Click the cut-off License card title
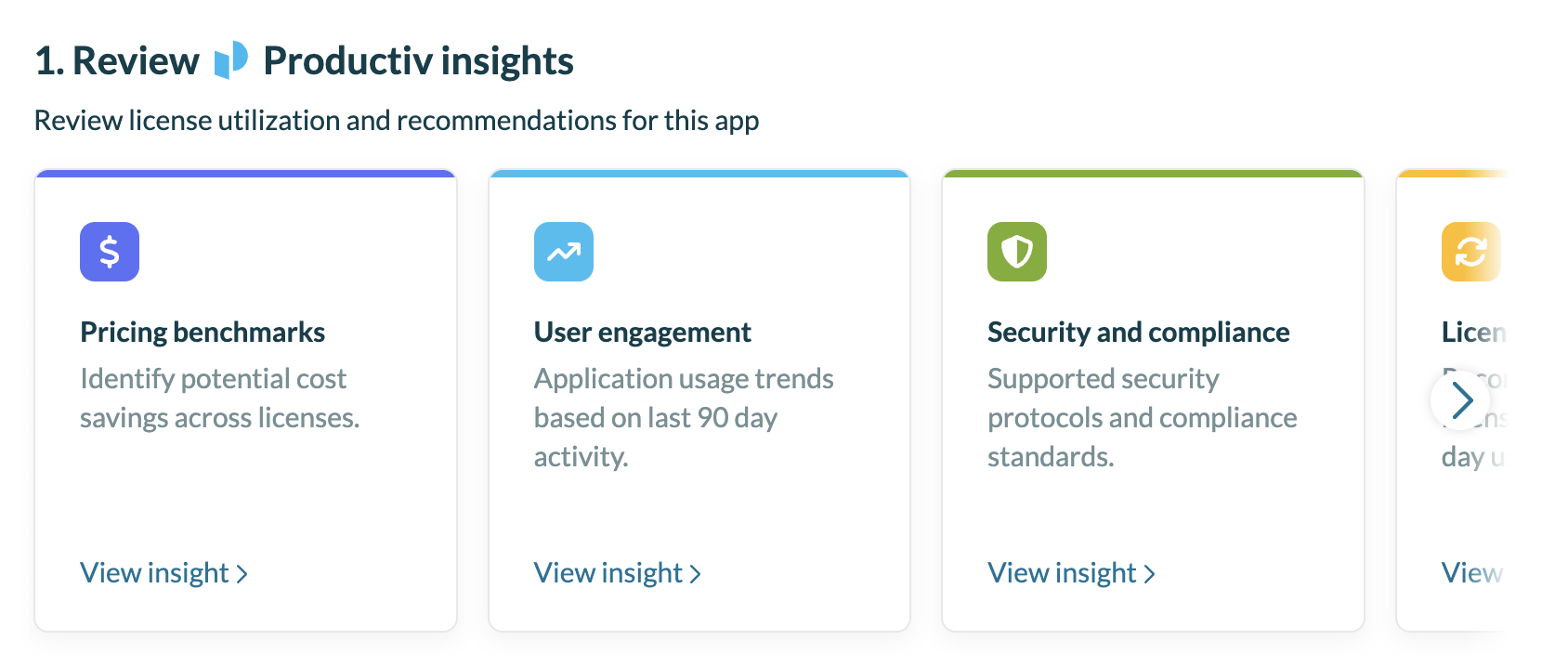The height and width of the screenshot is (667, 1568). click(1472, 333)
